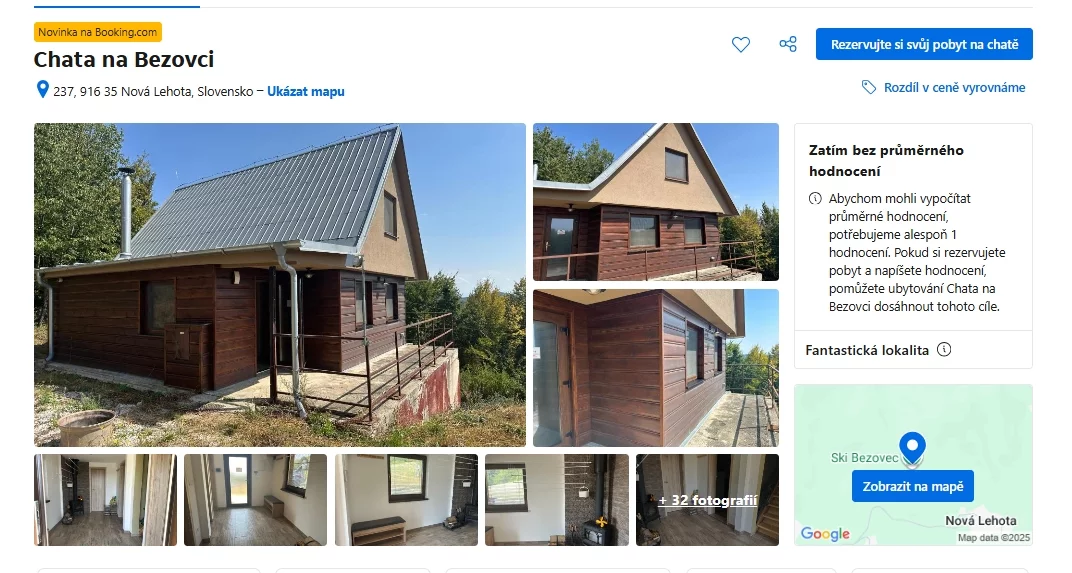This screenshot has width=1072, height=573.
Task: Click the price tag icon
Action: [x=868, y=87]
